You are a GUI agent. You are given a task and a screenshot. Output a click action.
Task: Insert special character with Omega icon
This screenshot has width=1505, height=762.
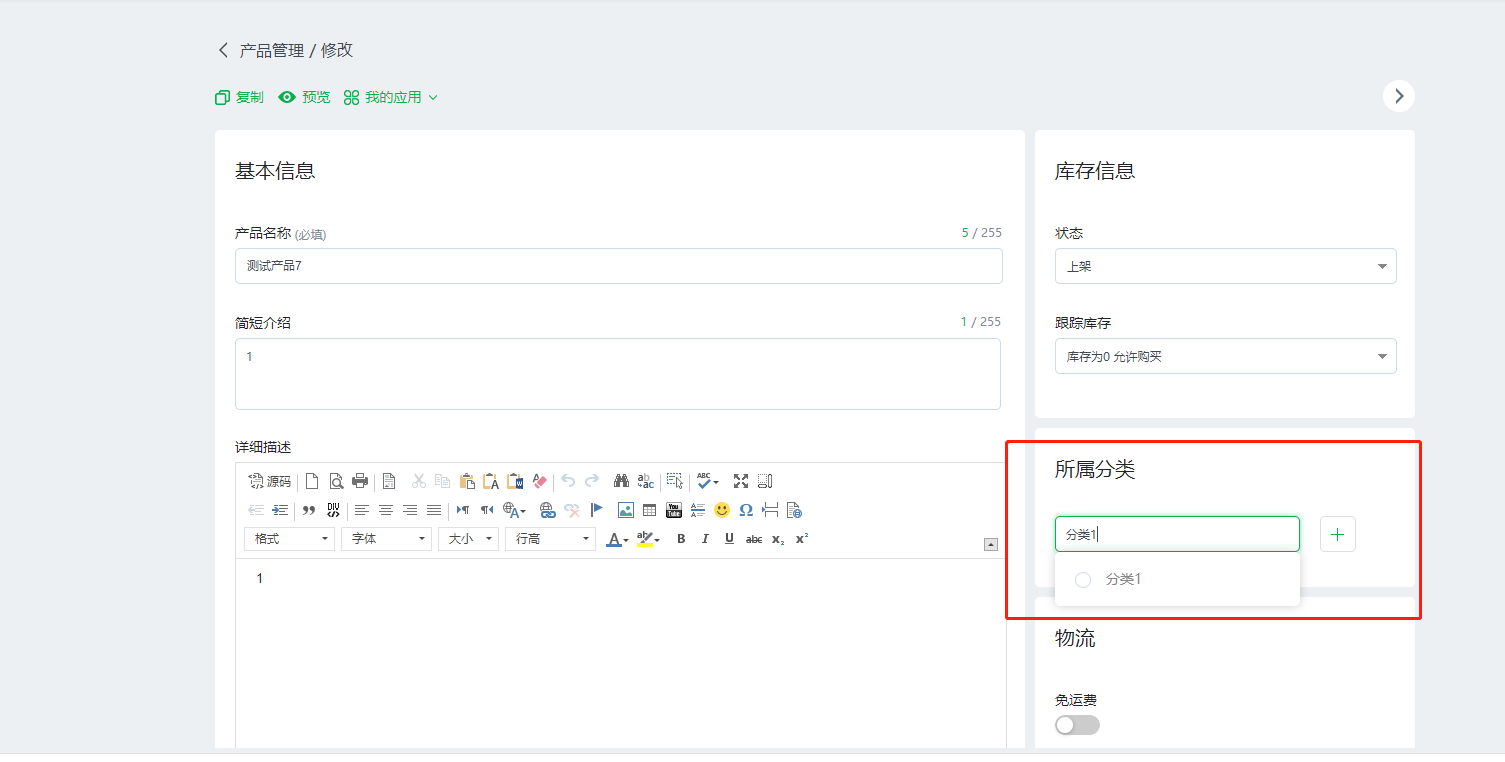tap(746, 510)
